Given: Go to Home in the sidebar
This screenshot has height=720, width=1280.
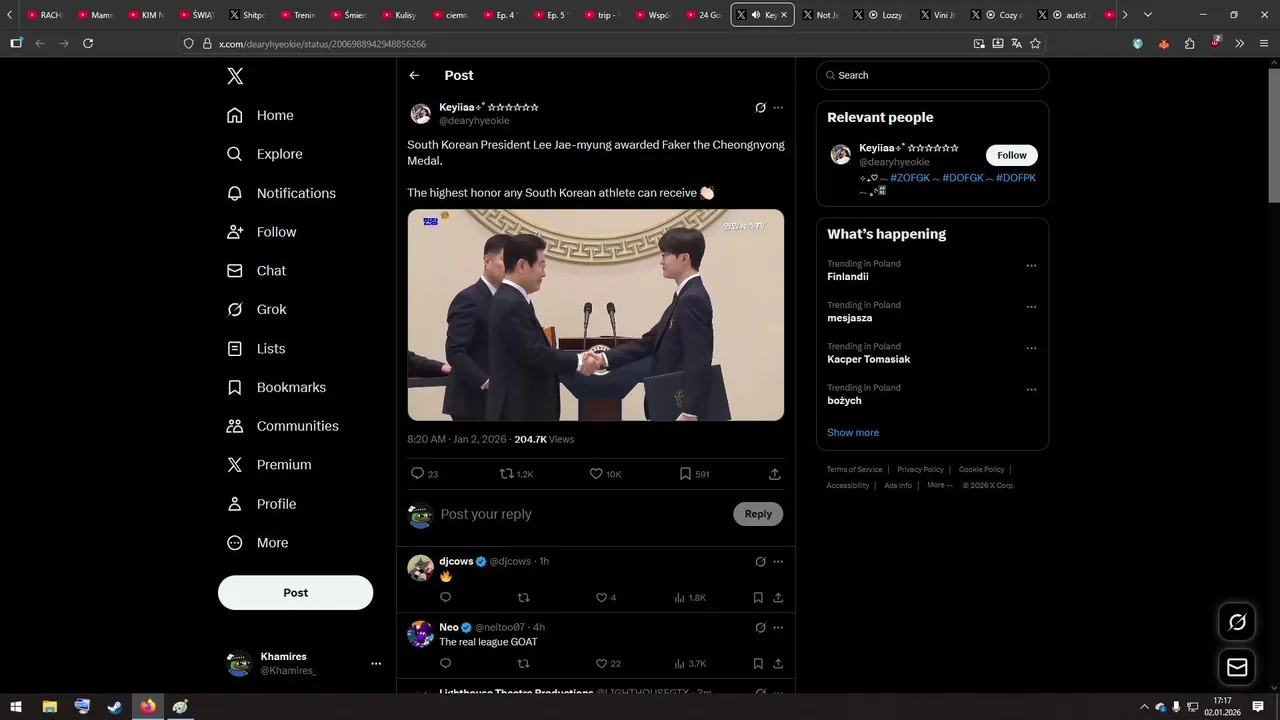Looking at the screenshot, I should pos(261,115).
